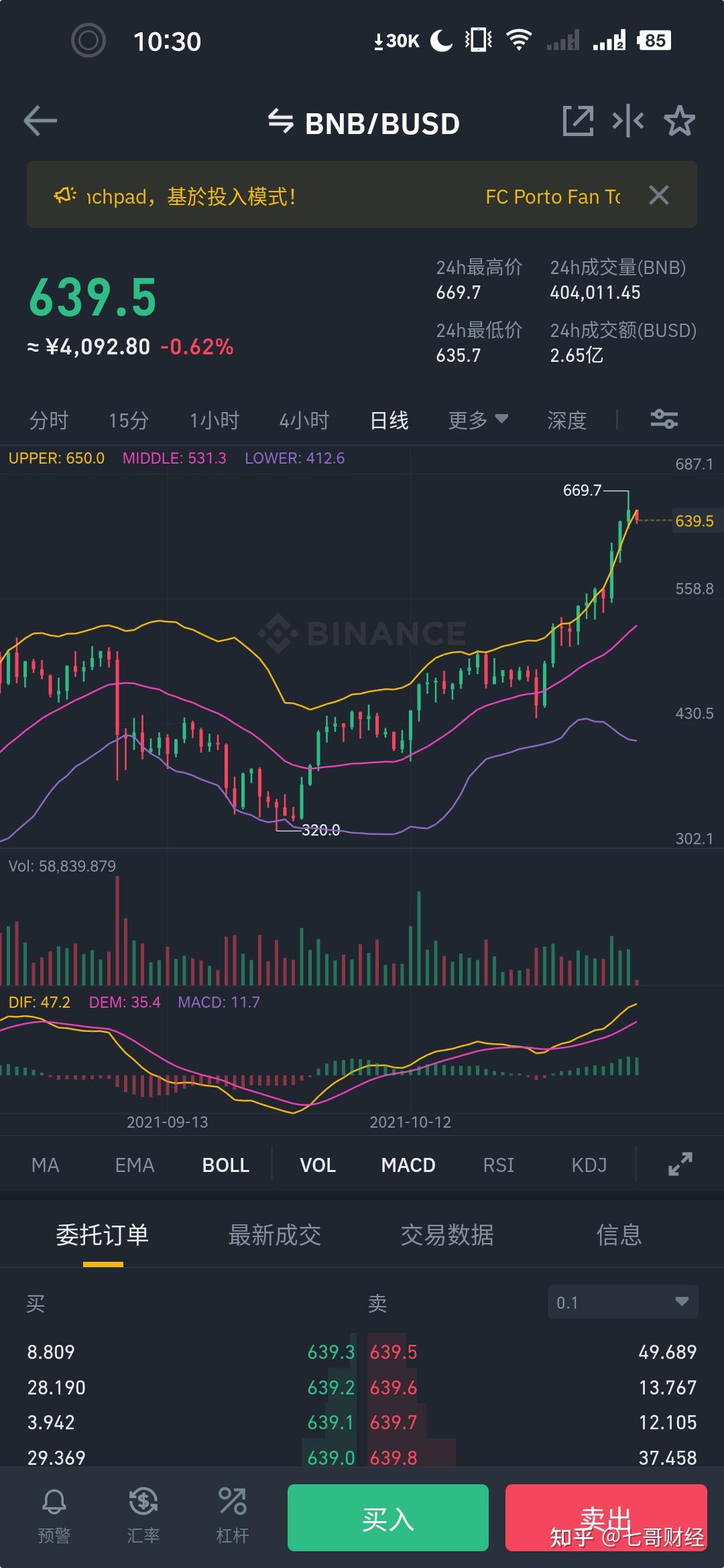The height and width of the screenshot is (1568, 724).
Task: Select bid price 639.3 in order book
Action: [331, 1352]
